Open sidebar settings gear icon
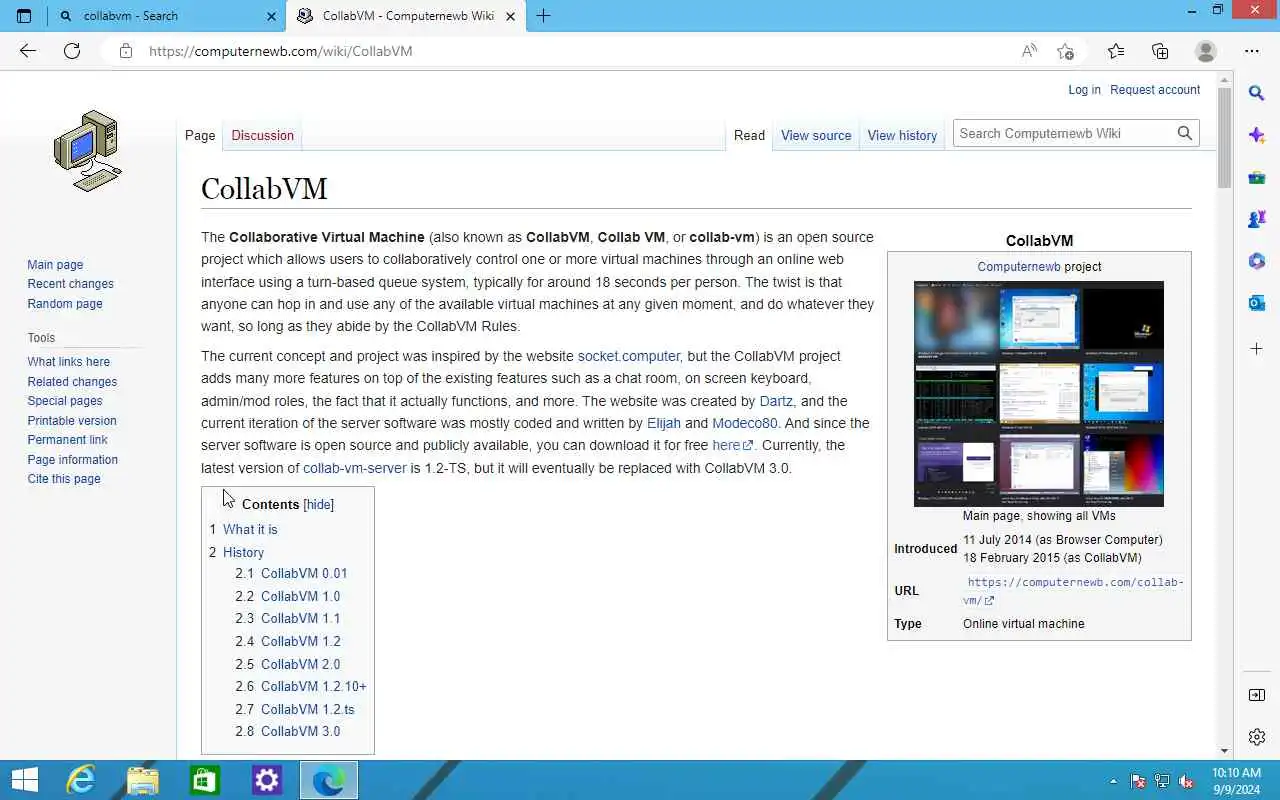 tap(1257, 737)
